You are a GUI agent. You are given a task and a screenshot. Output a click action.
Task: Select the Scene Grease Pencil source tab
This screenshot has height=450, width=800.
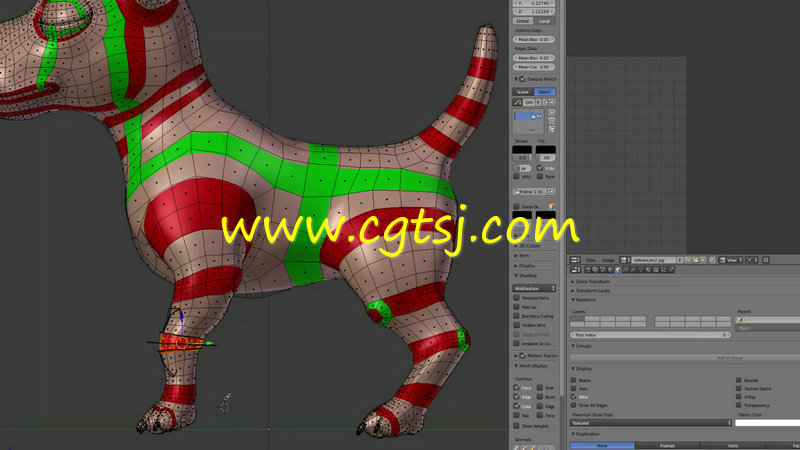tap(523, 92)
